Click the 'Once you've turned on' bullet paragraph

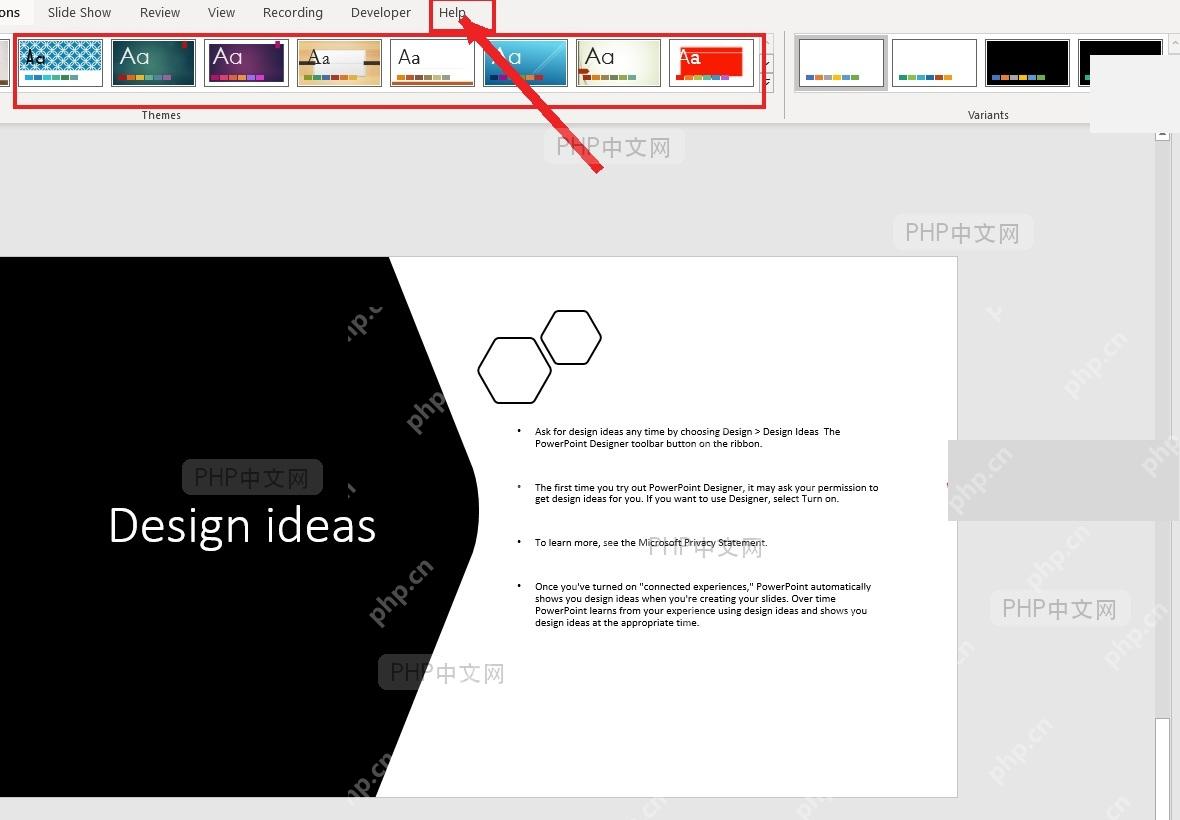tap(703, 604)
